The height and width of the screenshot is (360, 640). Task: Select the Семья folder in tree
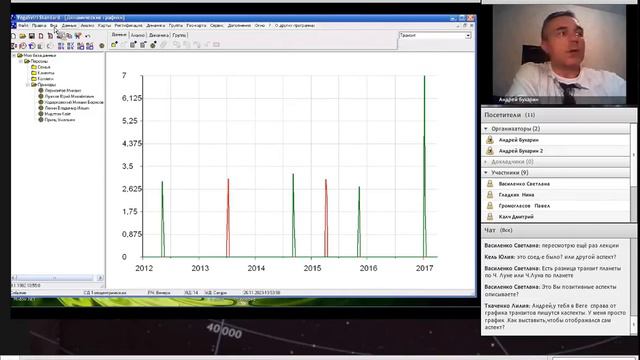(44, 67)
